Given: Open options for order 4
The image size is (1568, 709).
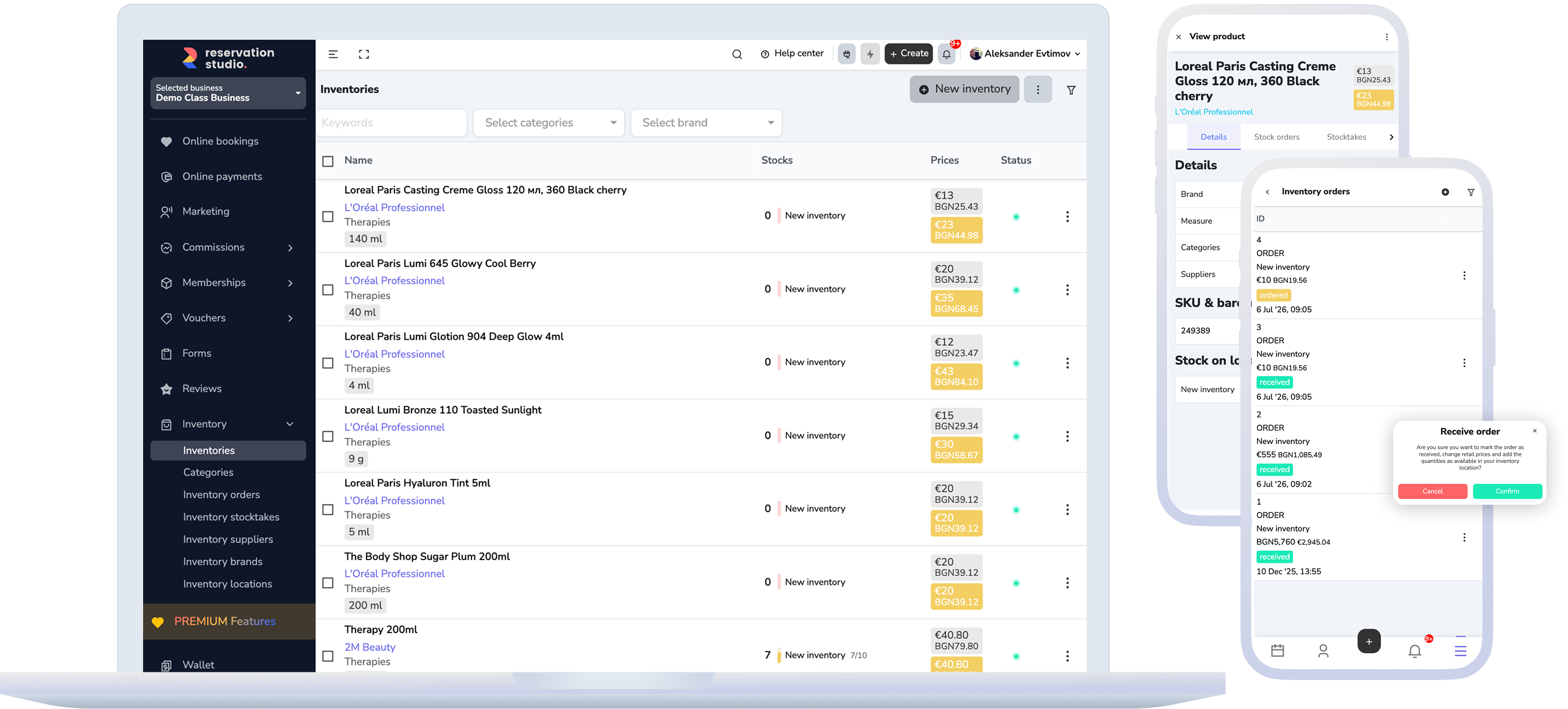Looking at the screenshot, I should click(x=1464, y=275).
